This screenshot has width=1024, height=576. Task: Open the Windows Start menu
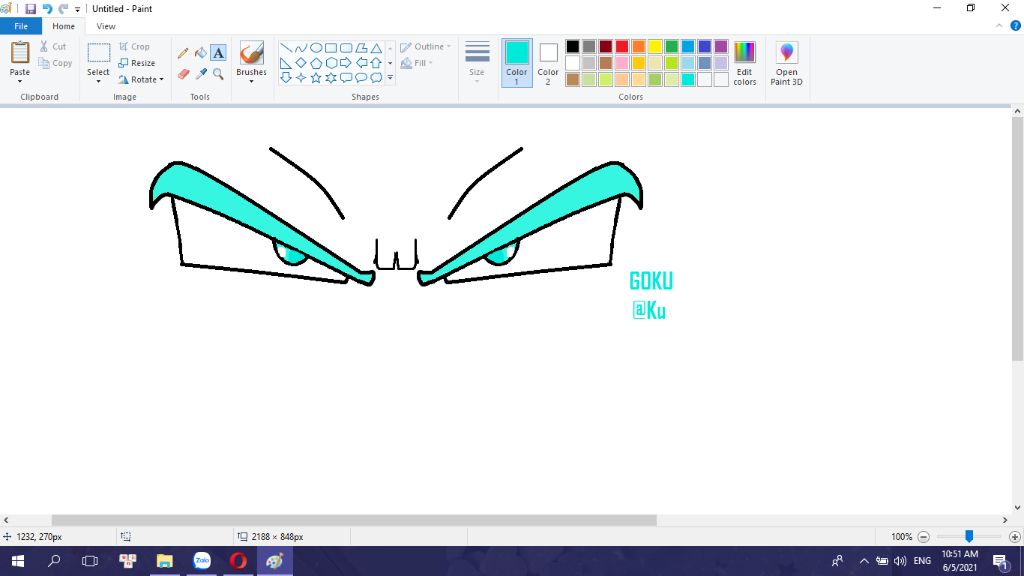pyautogui.click(x=18, y=561)
